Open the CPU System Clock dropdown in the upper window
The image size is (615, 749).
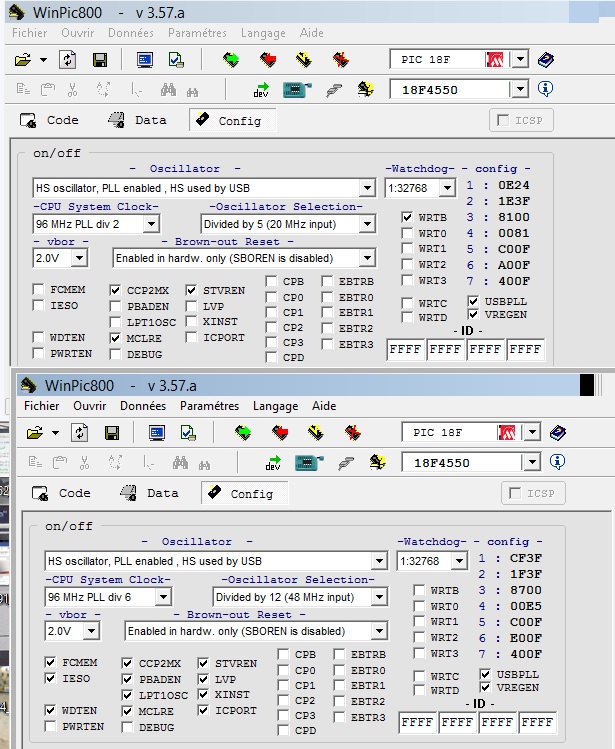point(151,224)
